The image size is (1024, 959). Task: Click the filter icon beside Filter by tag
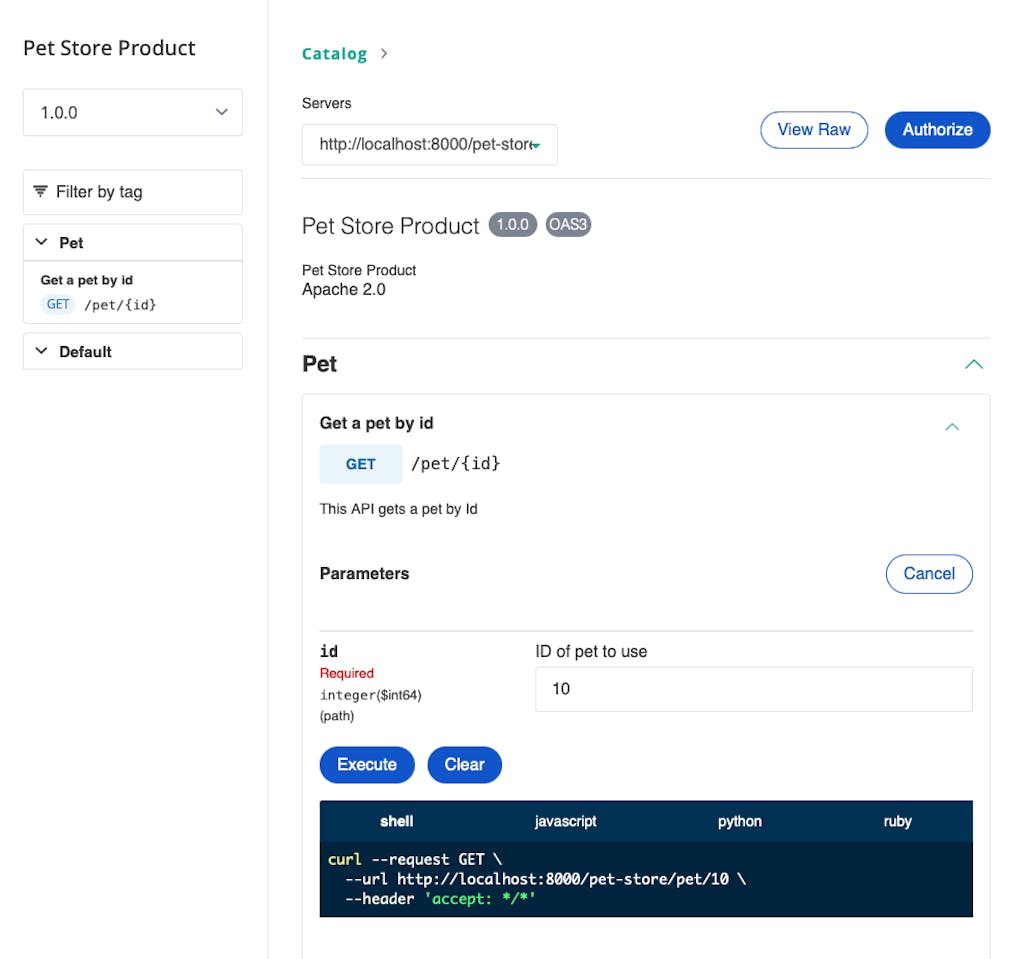tap(41, 191)
